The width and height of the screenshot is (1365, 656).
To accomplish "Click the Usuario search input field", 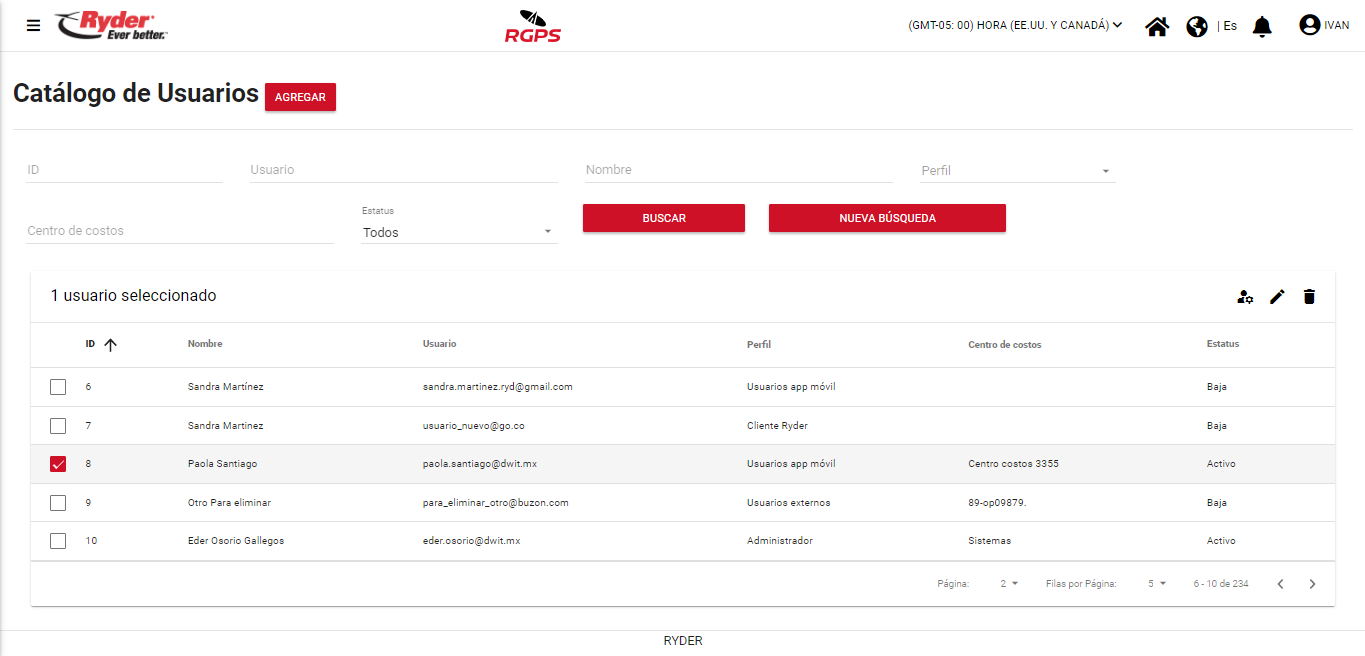I will (403, 170).
